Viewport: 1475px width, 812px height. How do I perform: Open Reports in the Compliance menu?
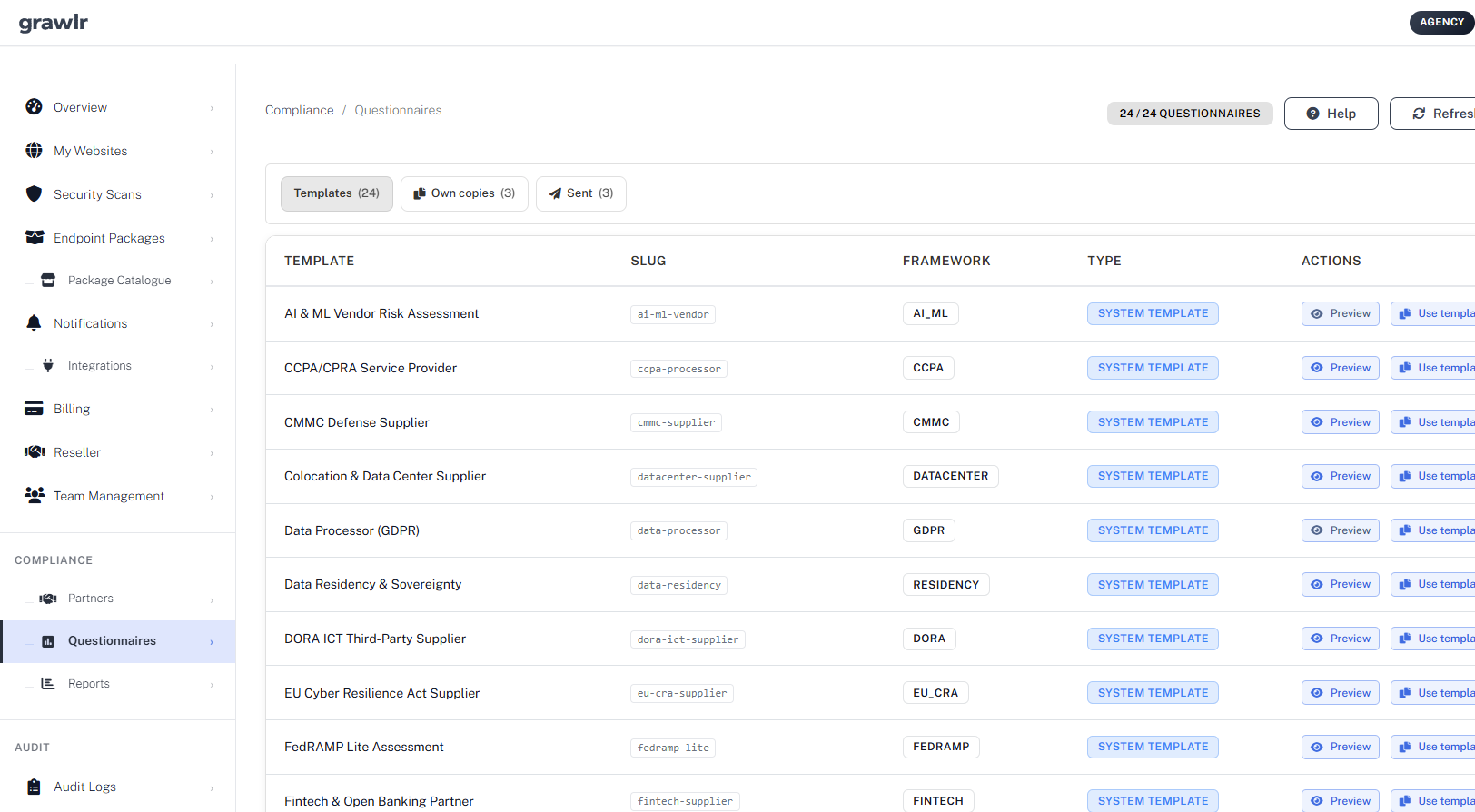(x=118, y=683)
